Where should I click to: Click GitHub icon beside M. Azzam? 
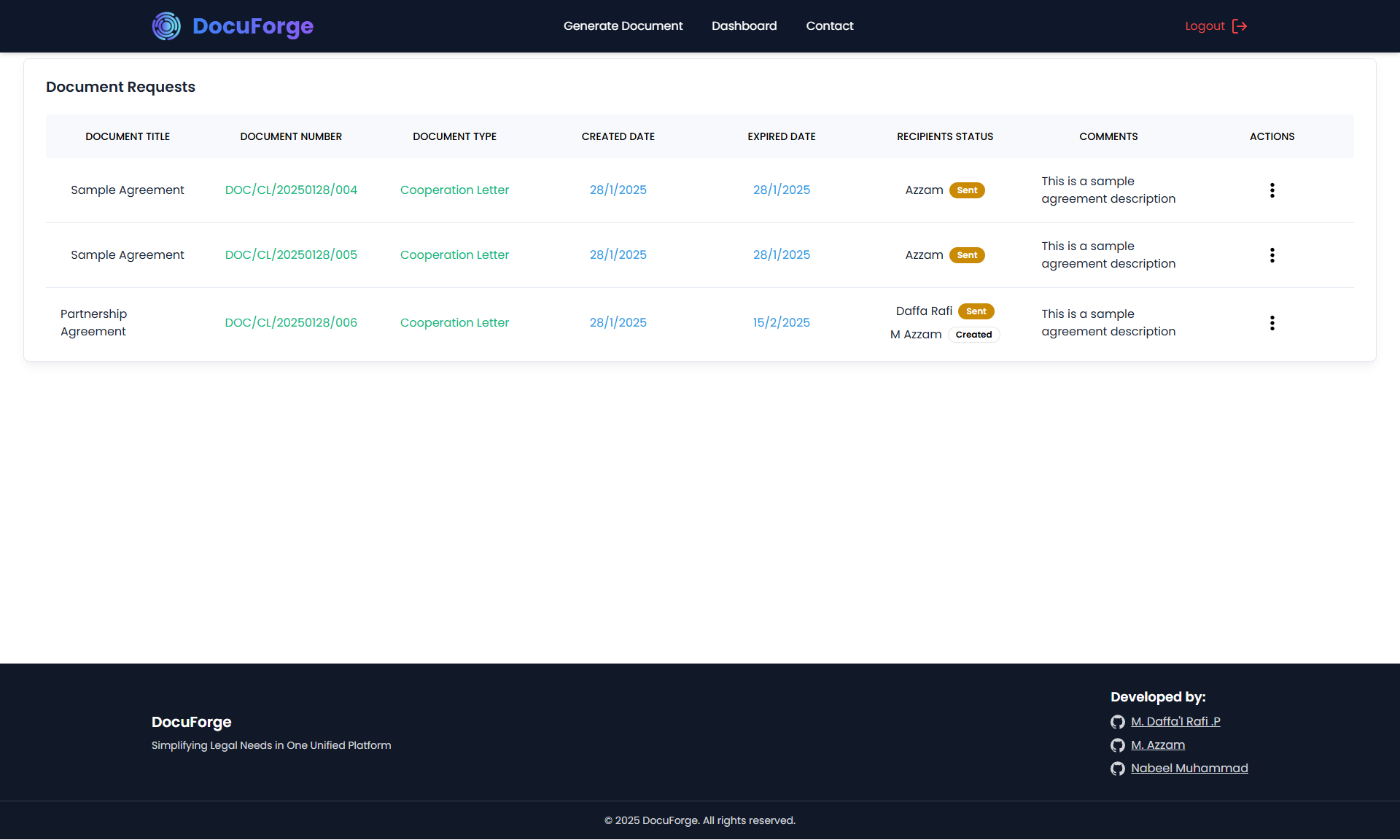(1117, 745)
